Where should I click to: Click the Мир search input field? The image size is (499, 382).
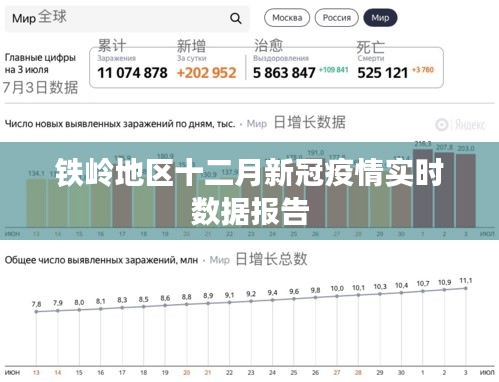click(x=127, y=18)
